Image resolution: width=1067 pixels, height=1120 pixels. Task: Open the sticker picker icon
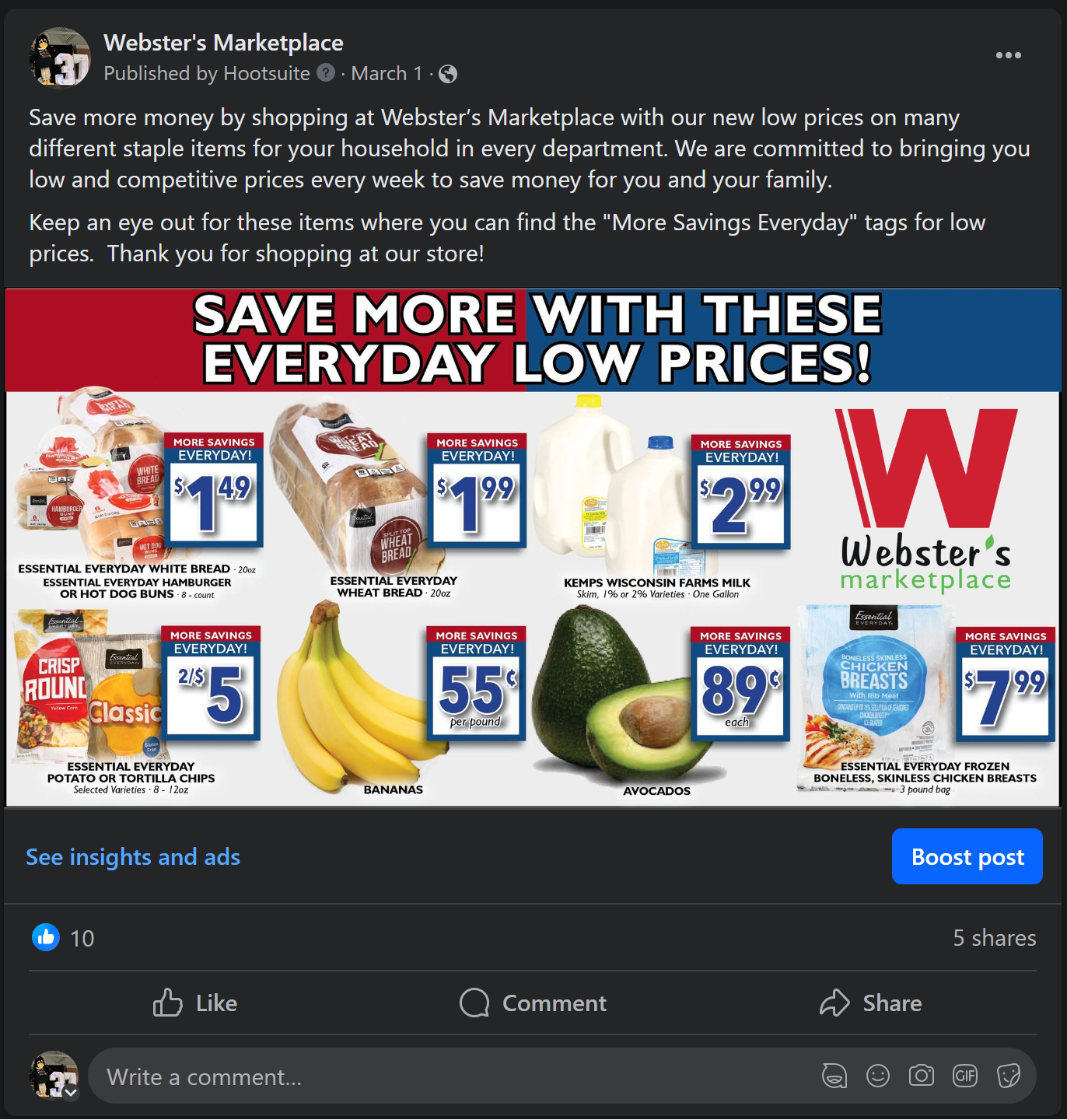pyautogui.click(x=1009, y=1076)
